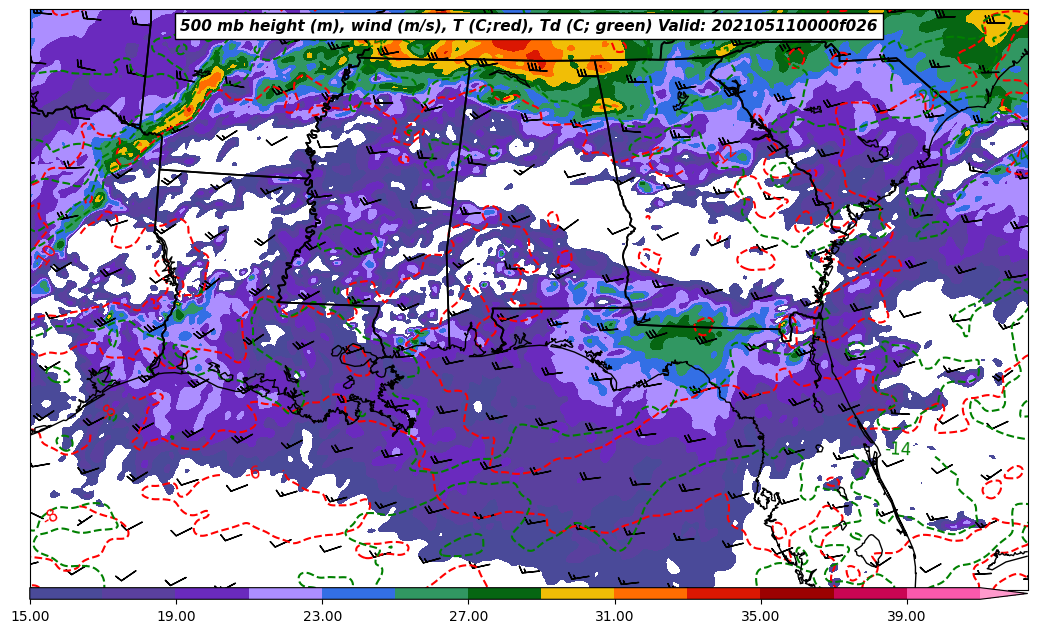Click the 35.00 colorbar tick label

[760, 616]
